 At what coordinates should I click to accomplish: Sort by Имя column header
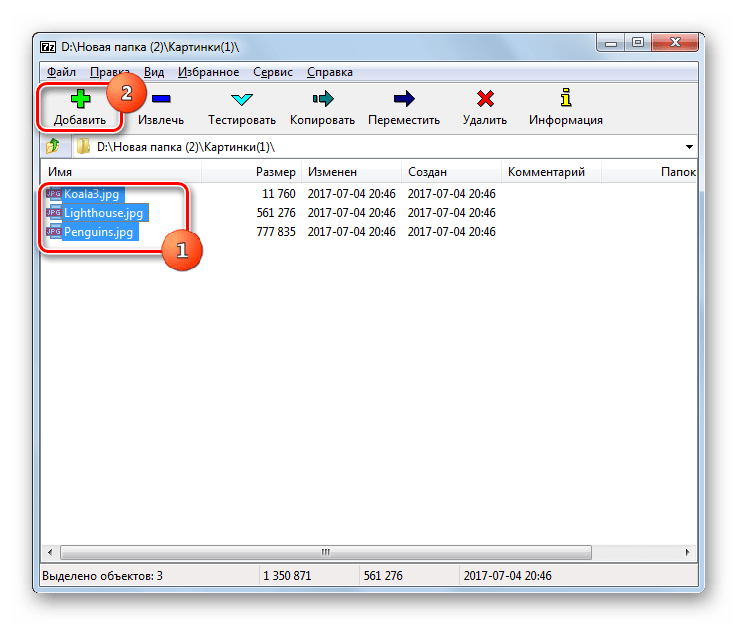(x=121, y=172)
